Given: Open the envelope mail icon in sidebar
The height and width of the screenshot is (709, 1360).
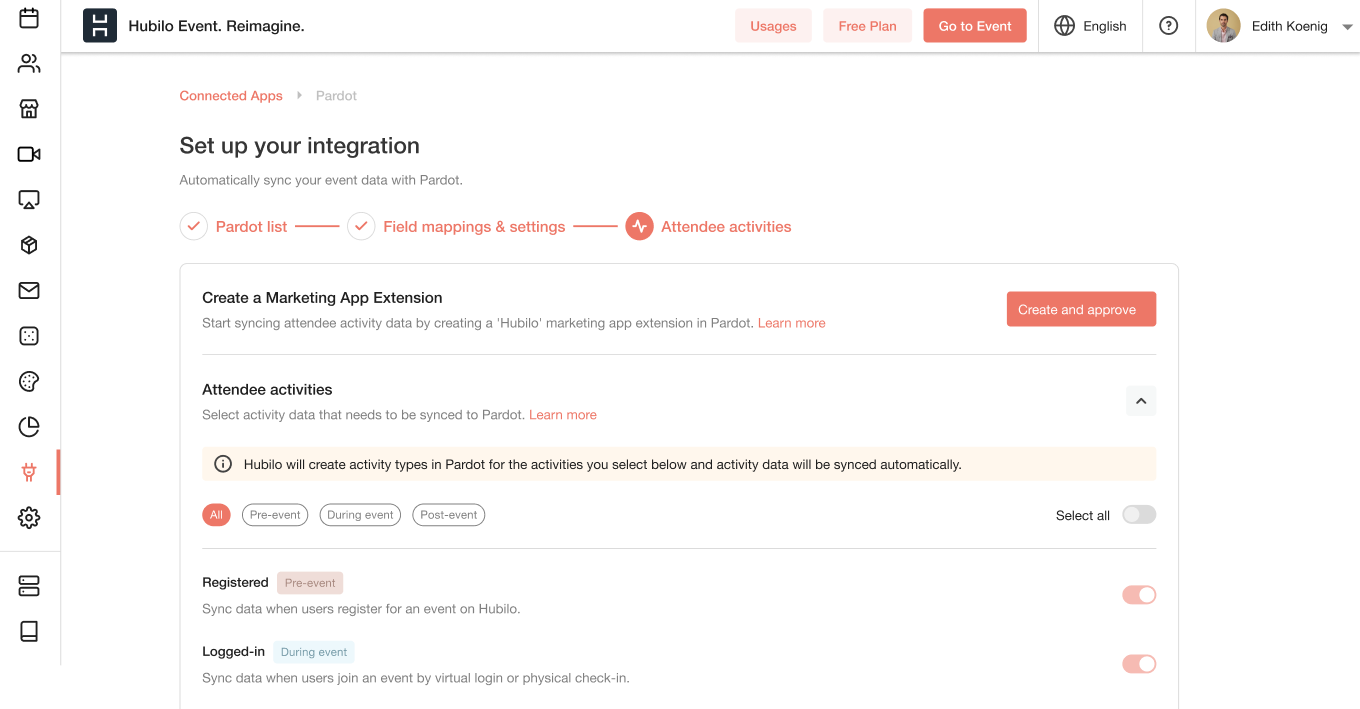Looking at the screenshot, I should point(29,291).
